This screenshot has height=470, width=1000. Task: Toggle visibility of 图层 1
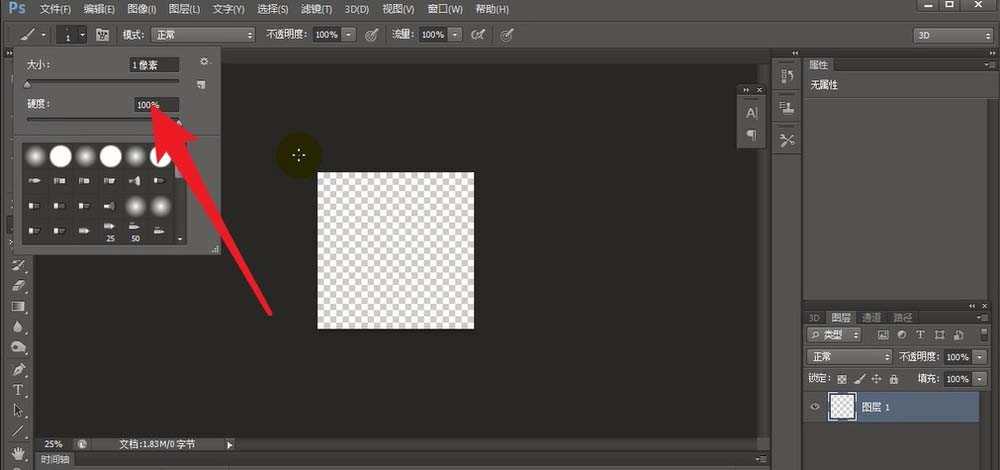tap(815, 407)
